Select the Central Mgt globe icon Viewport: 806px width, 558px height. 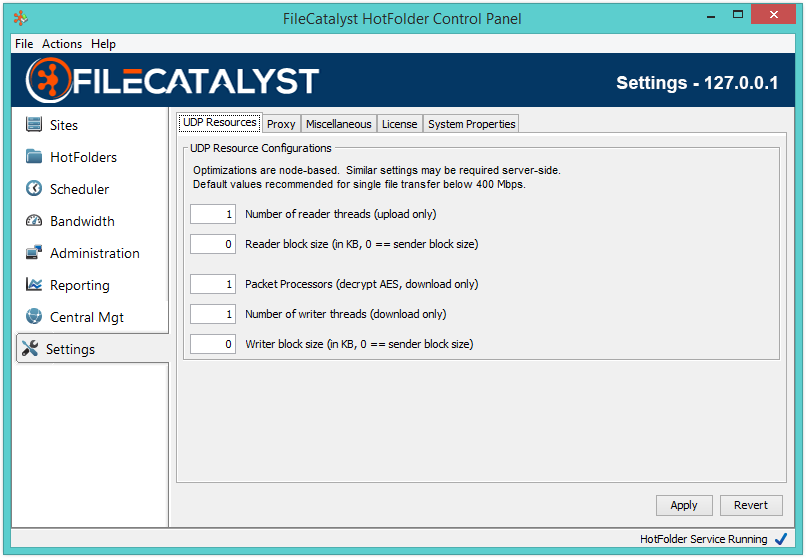pyautogui.click(x=34, y=317)
